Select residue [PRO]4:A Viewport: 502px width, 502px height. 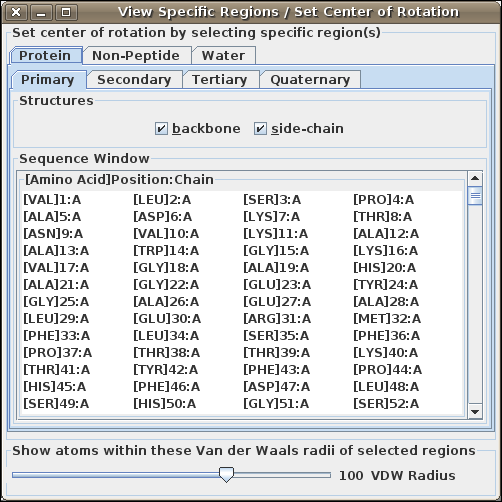pyautogui.click(x=384, y=200)
